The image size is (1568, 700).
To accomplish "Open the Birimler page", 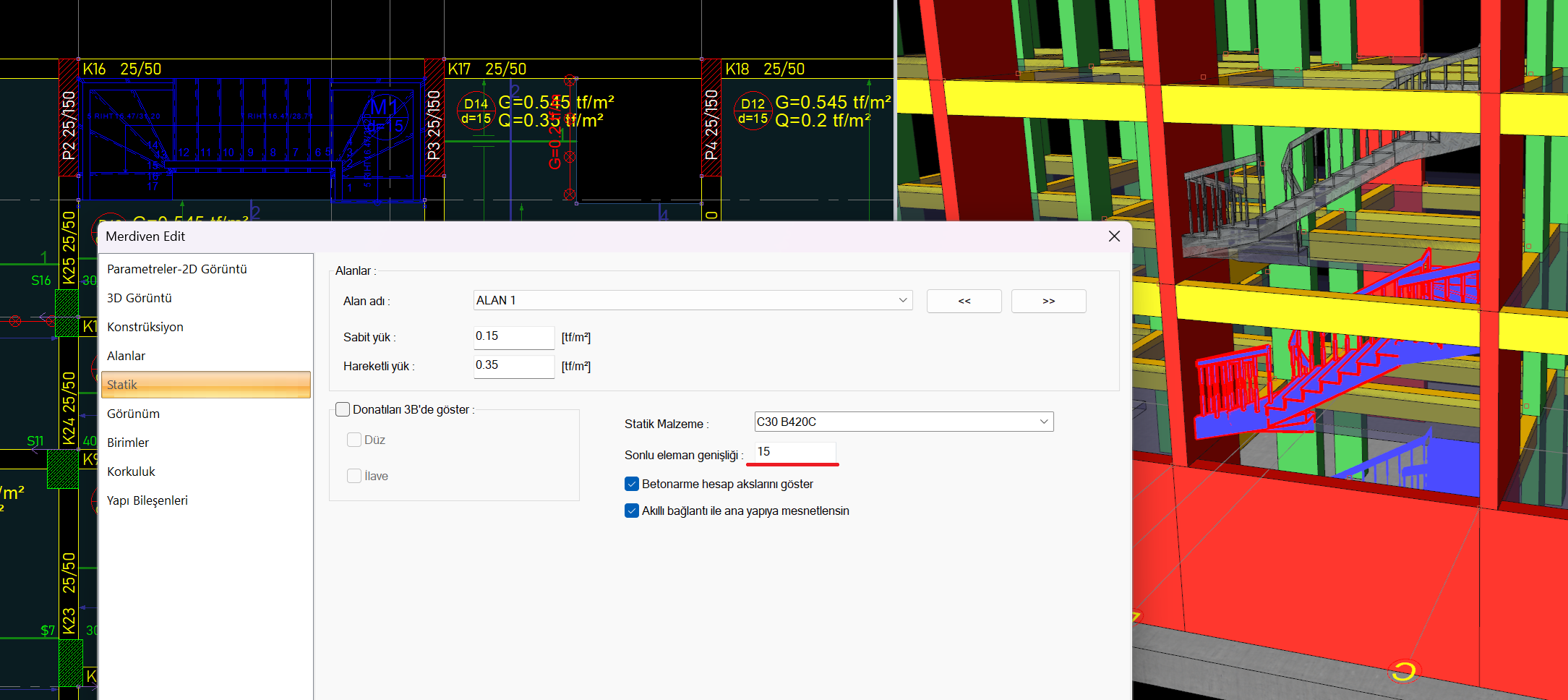I will tap(128, 443).
